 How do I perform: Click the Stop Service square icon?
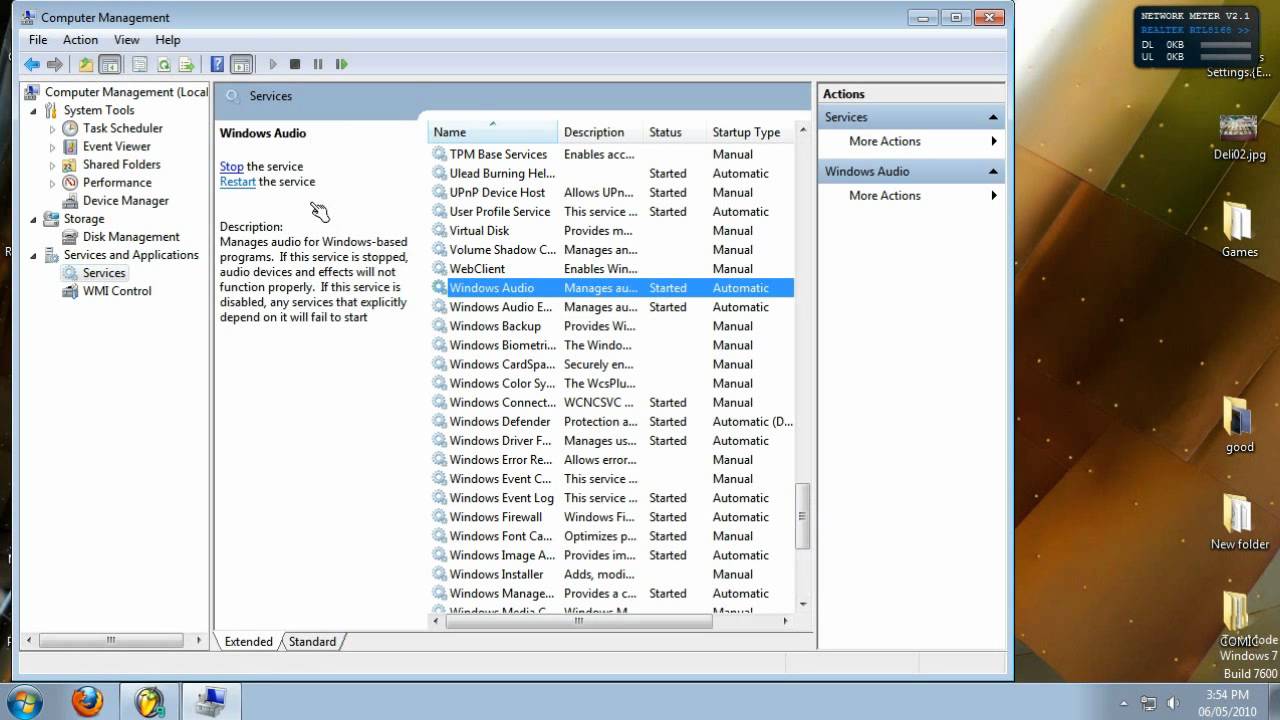click(x=295, y=64)
